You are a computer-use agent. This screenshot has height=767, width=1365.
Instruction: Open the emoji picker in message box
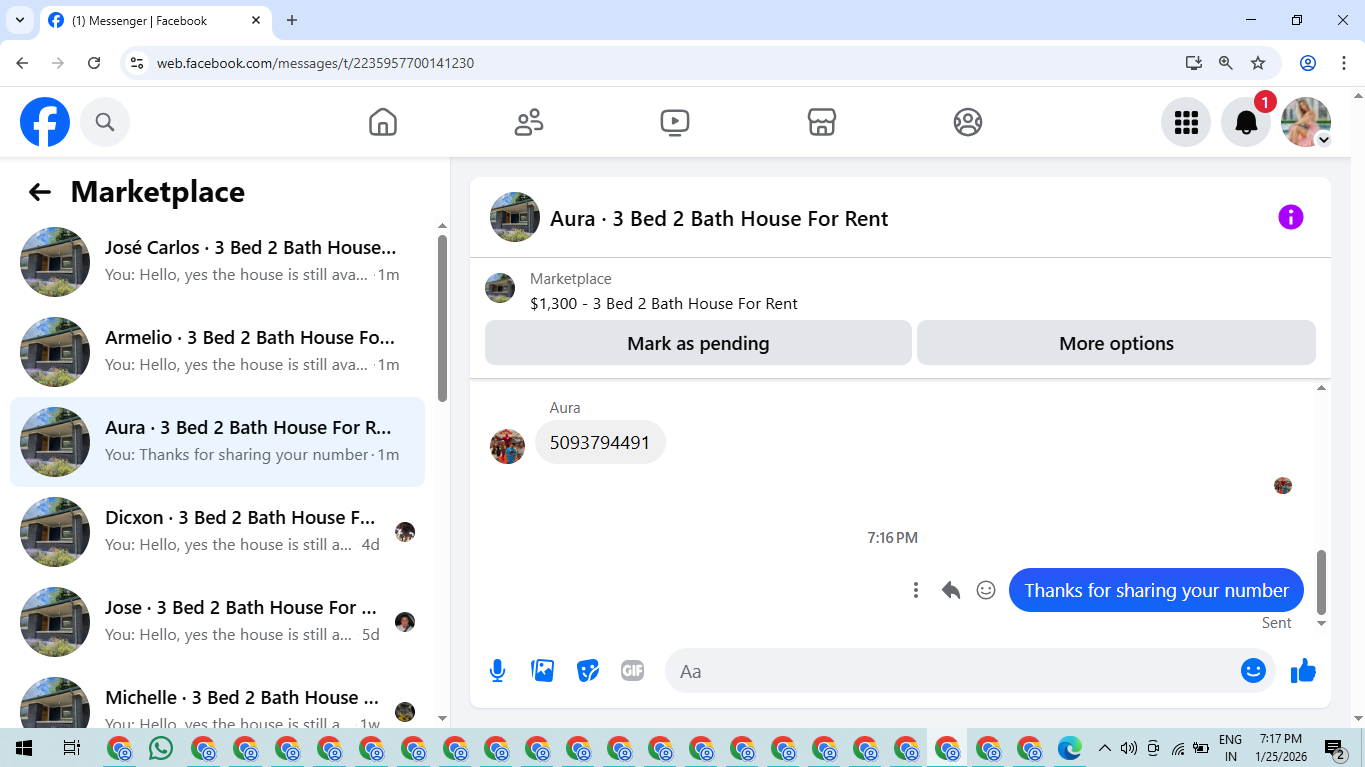(x=1253, y=671)
